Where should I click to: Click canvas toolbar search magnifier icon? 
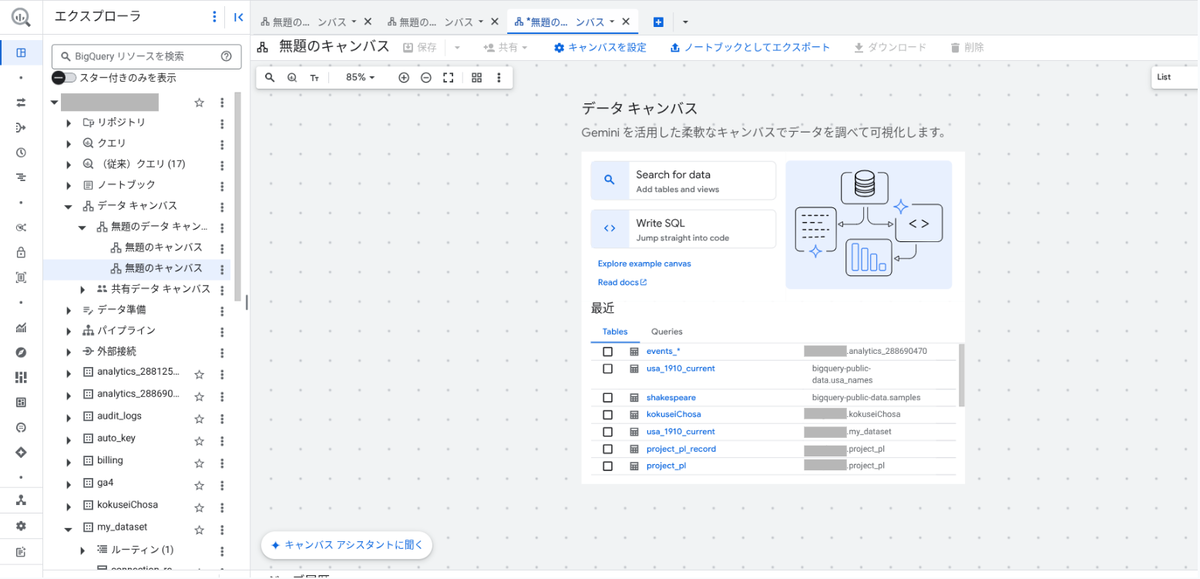pyautogui.click(x=270, y=77)
